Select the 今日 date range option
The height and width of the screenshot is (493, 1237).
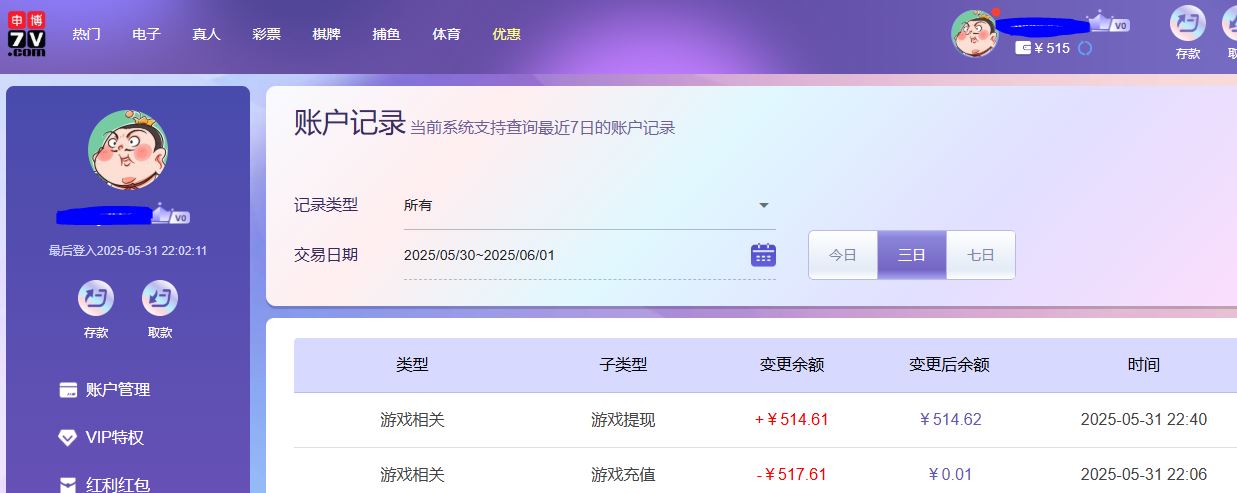tap(843, 255)
